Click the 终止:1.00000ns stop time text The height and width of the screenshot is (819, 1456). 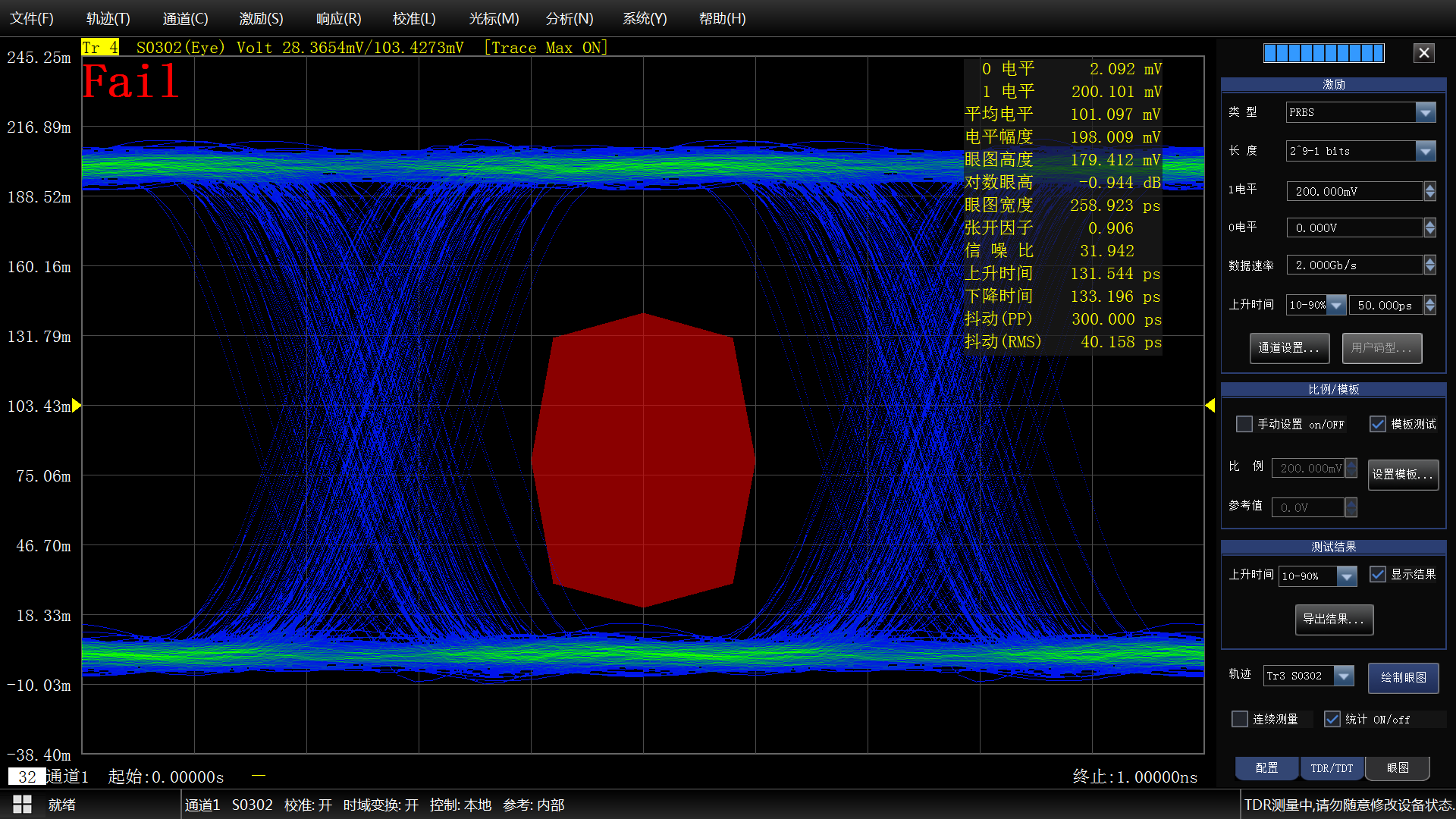[x=1135, y=777]
